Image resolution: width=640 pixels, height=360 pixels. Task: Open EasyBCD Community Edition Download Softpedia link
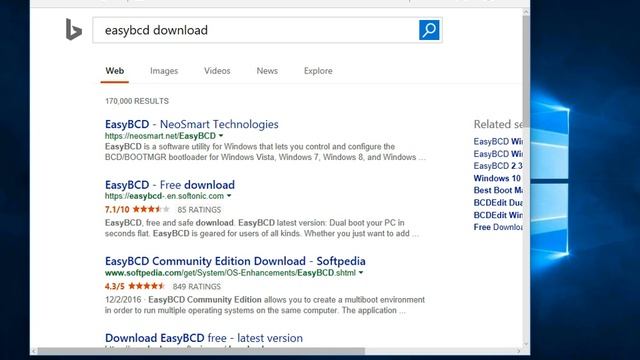click(x=235, y=261)
